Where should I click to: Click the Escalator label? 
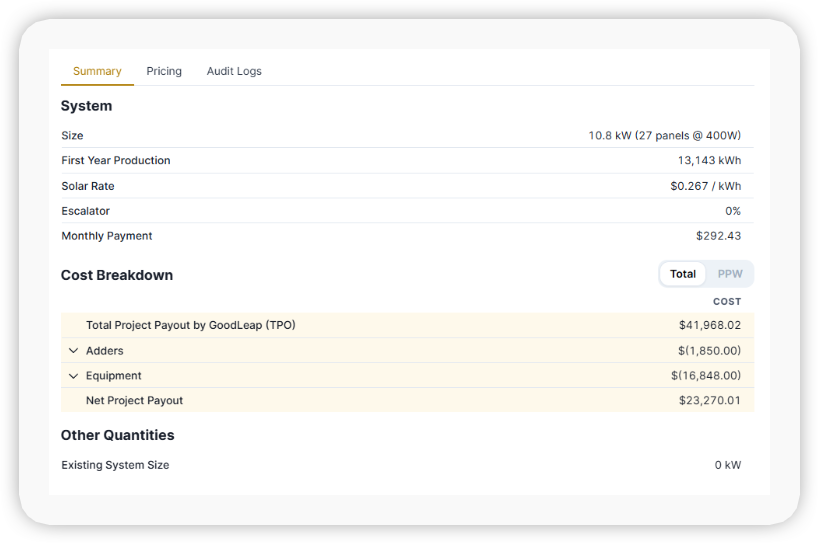click(x=86, y=211)
